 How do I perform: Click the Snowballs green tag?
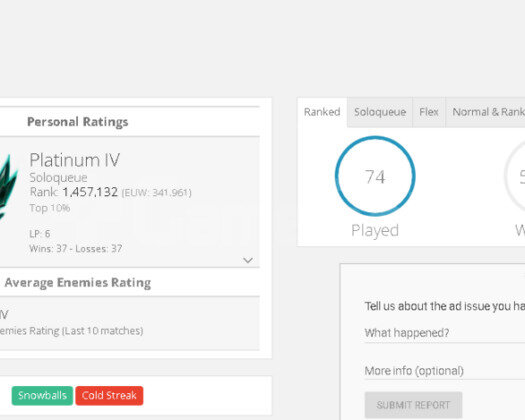click(x=42, y=396)
